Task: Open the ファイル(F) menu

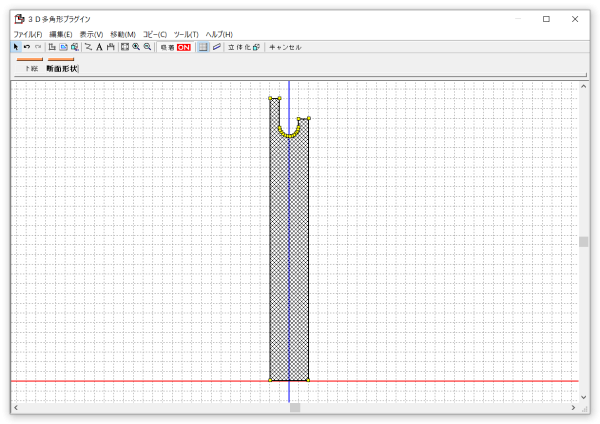Action: click(x=28, y=34)
